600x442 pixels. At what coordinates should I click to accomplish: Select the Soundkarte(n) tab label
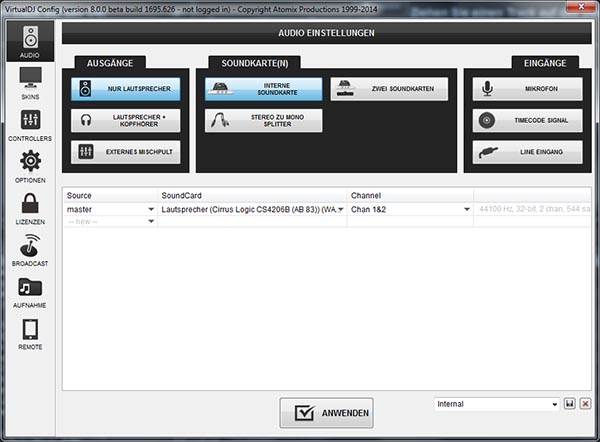[254, 63]
